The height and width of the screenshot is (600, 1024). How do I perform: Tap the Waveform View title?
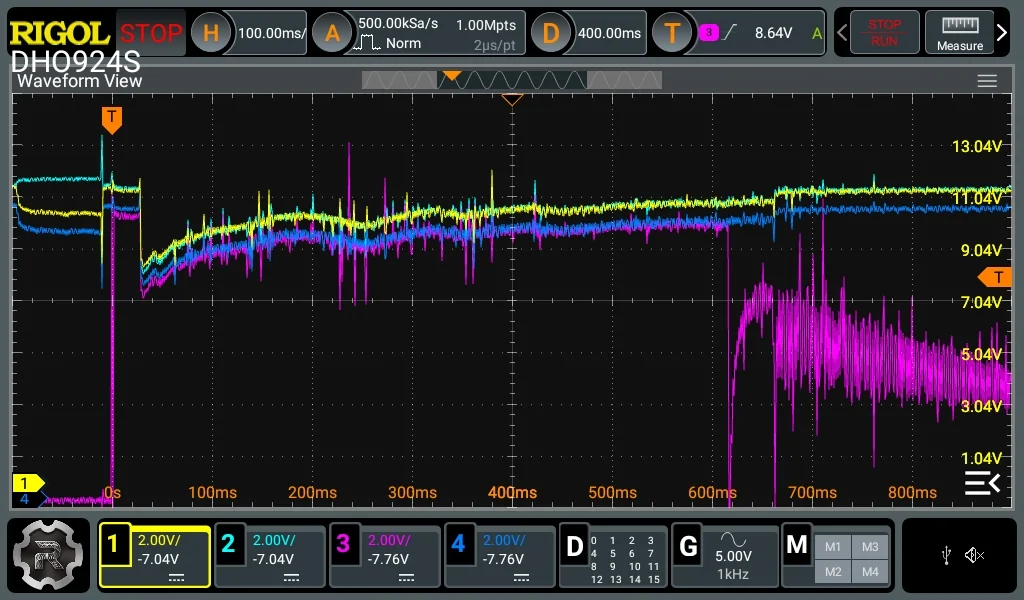pyautogui.click(x=79, y=81)
